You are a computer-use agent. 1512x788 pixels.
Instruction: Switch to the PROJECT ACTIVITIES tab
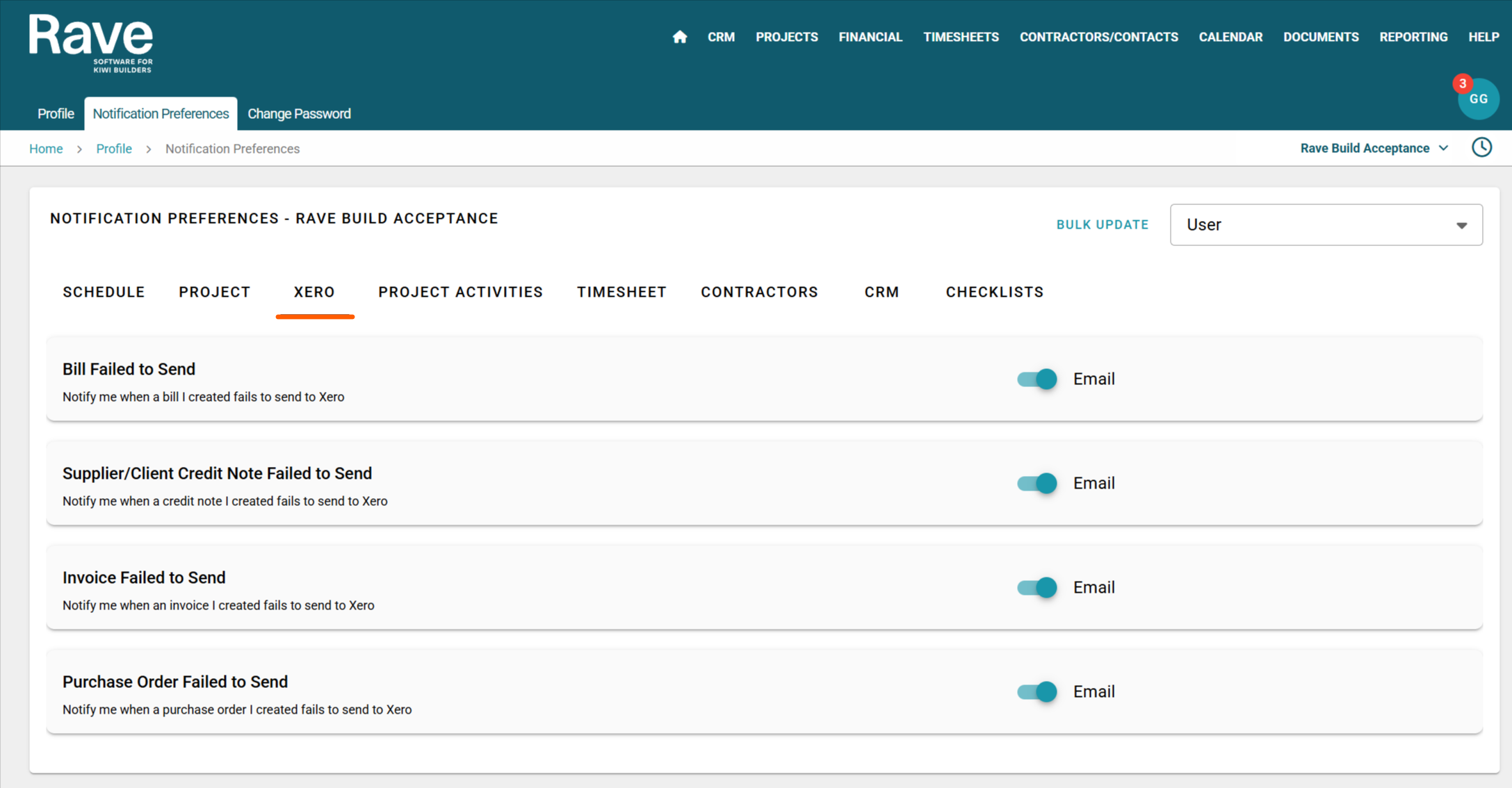(460, 292)
